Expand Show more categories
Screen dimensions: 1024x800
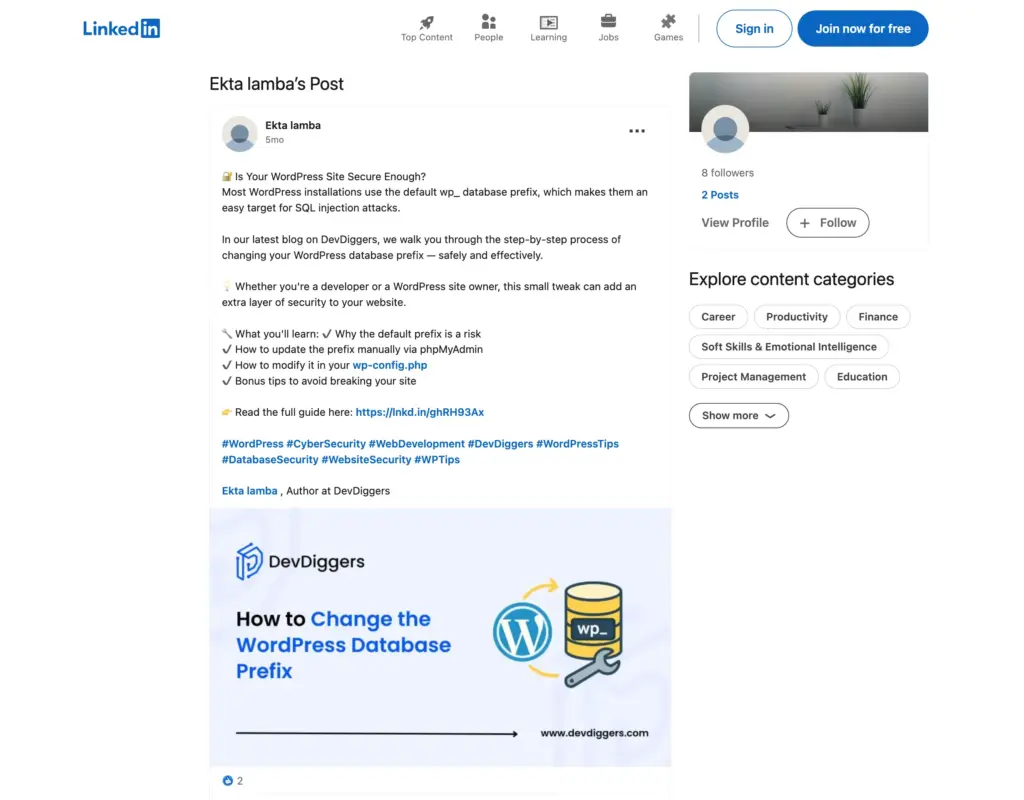pyautogui.click(x=739, y=415)
